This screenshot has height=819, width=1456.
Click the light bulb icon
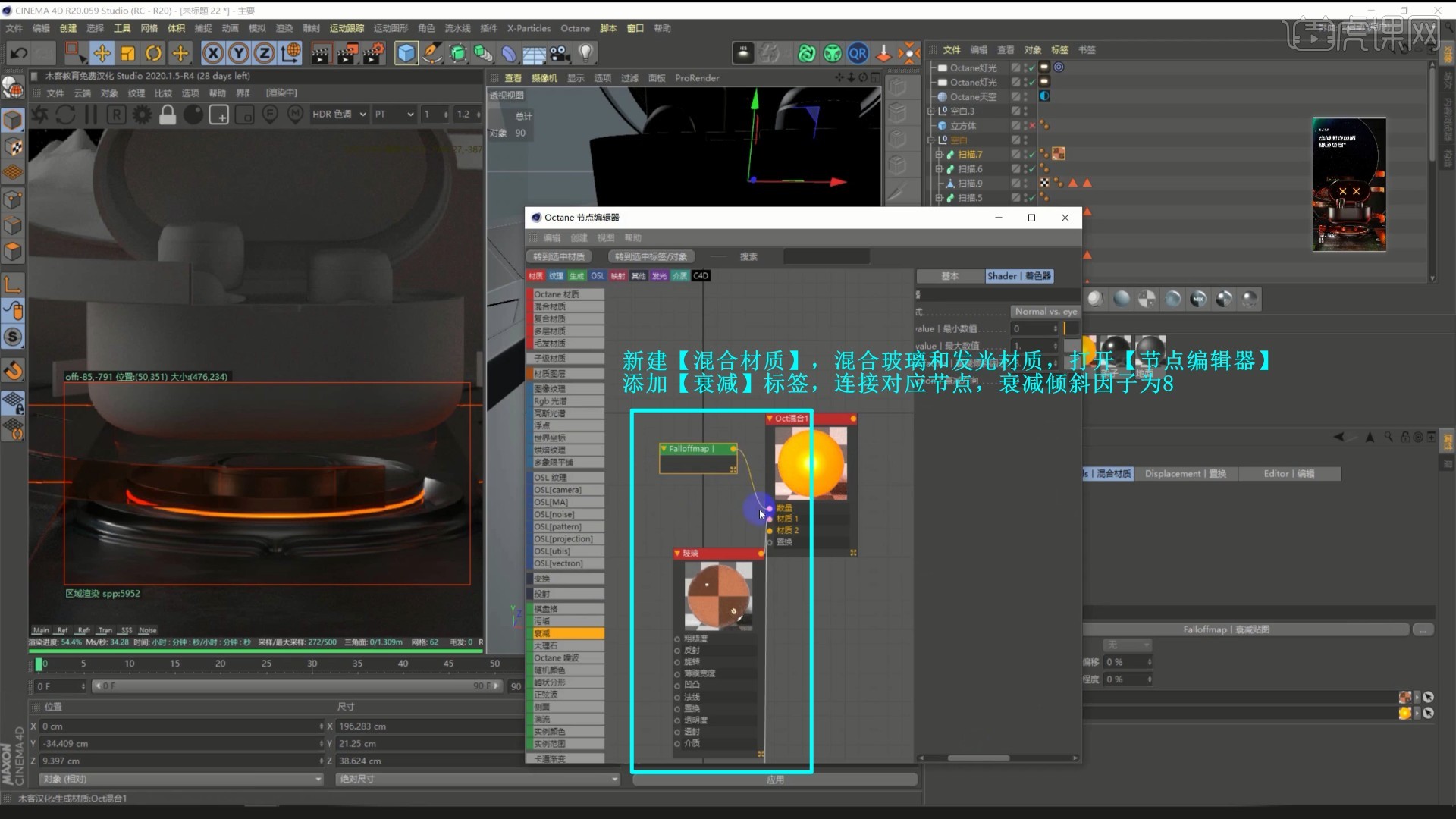(x=585, y=53)
